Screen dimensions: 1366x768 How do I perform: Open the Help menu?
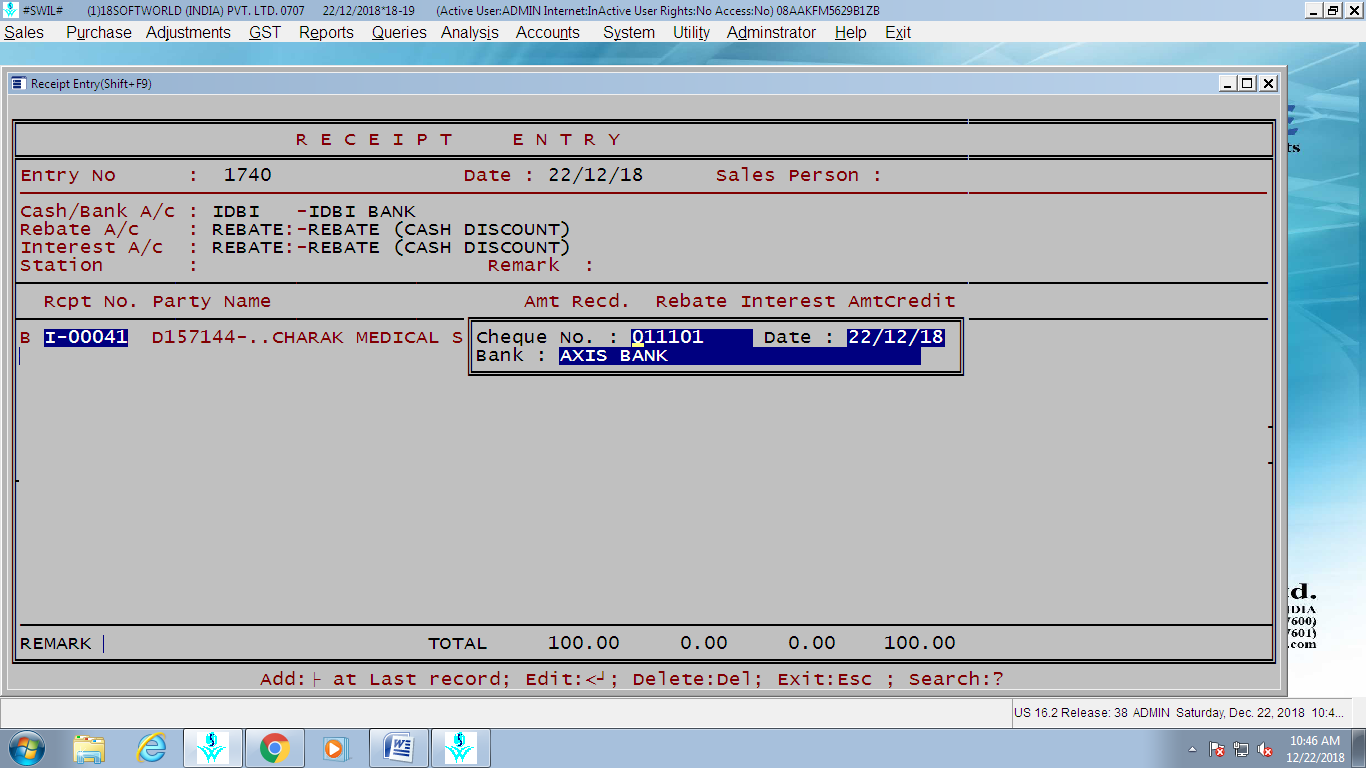(850, 32)
